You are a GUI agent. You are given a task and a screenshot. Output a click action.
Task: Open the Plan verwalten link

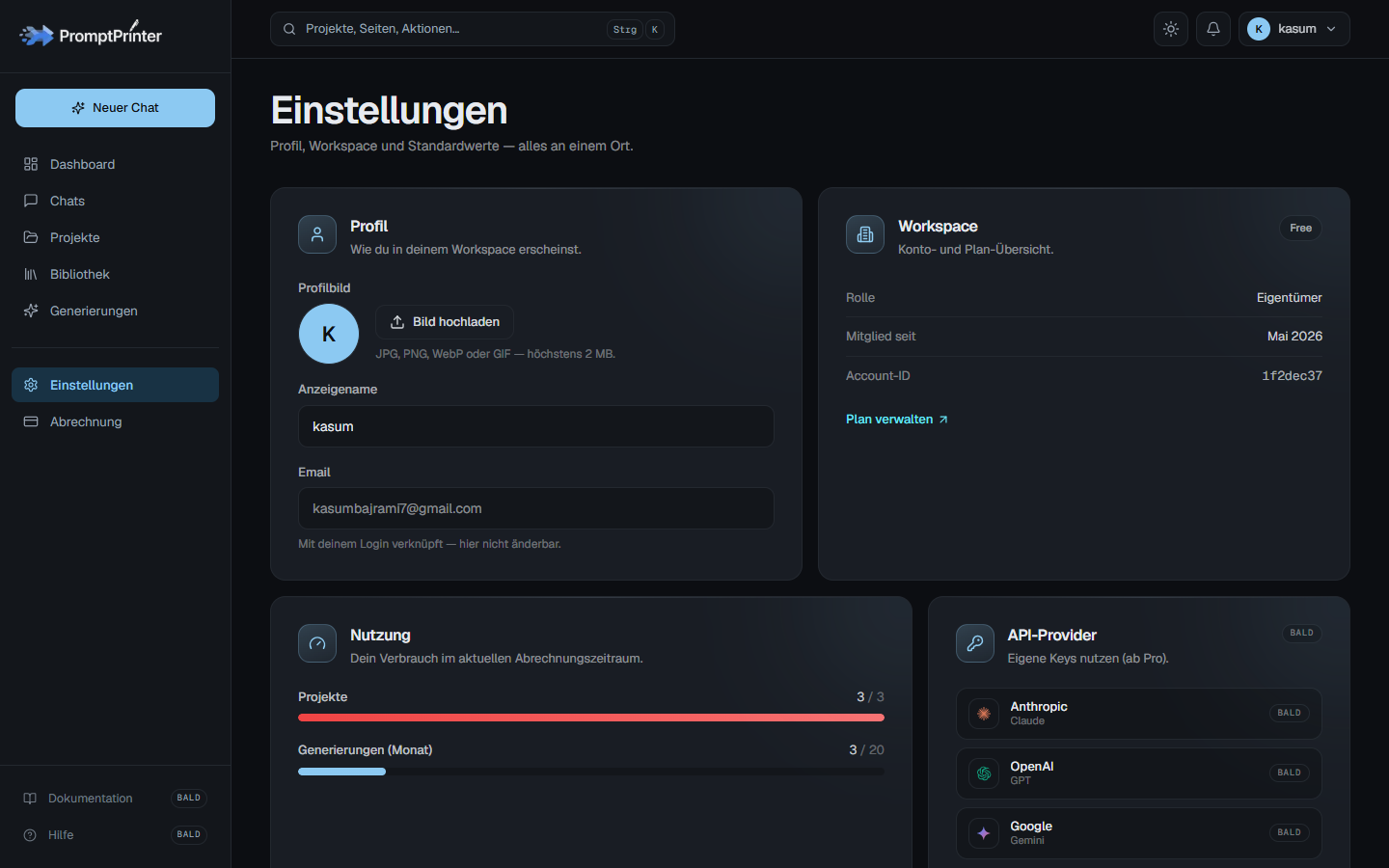pos(897,420)
